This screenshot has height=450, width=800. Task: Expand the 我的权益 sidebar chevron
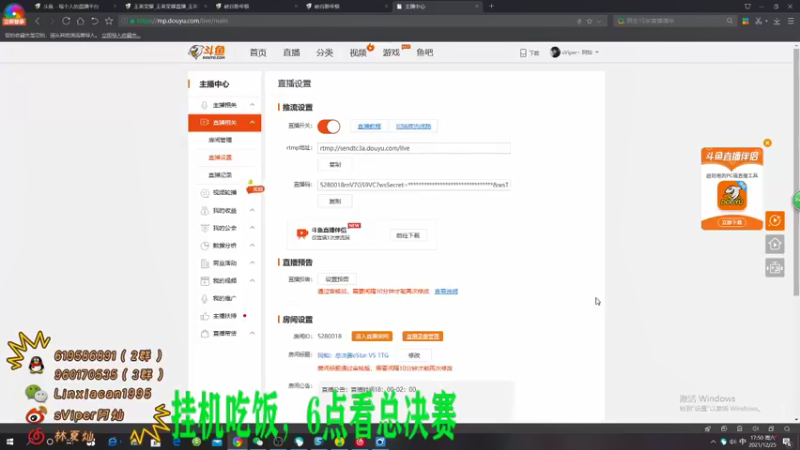252,210
